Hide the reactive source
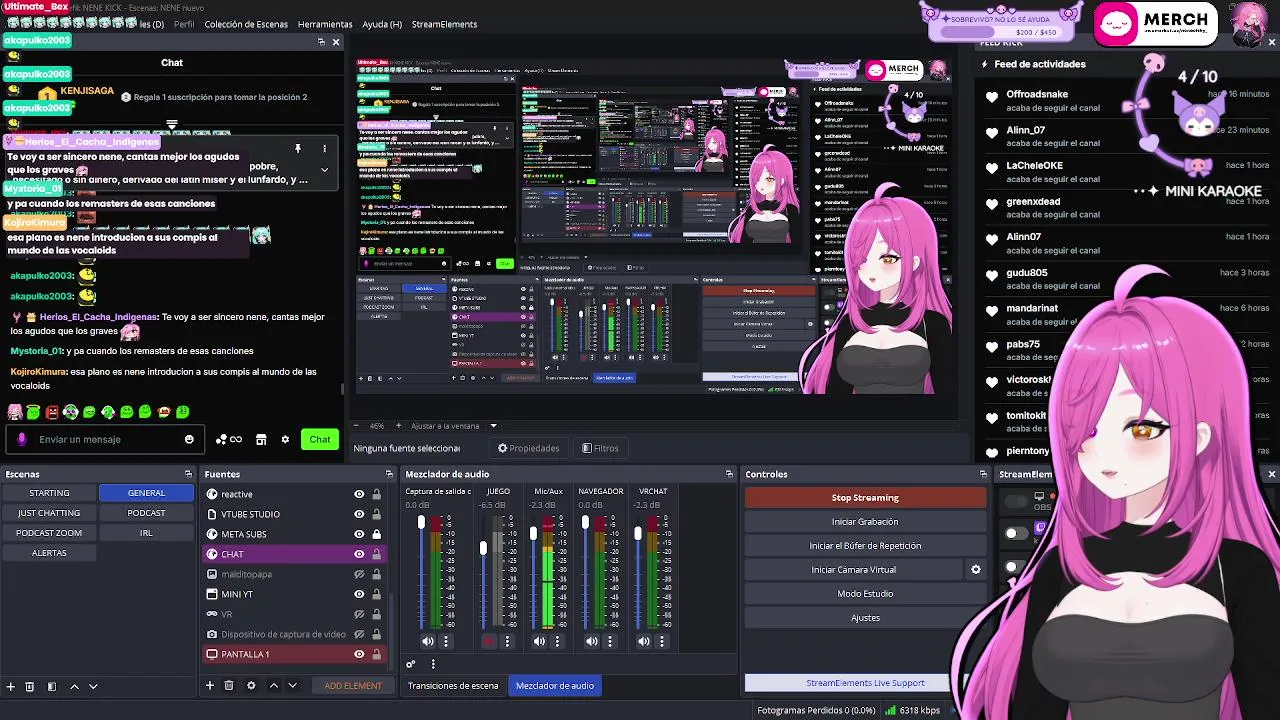Image resolution: width=1280 pixels, height=720 pixels. coord(359,494)
